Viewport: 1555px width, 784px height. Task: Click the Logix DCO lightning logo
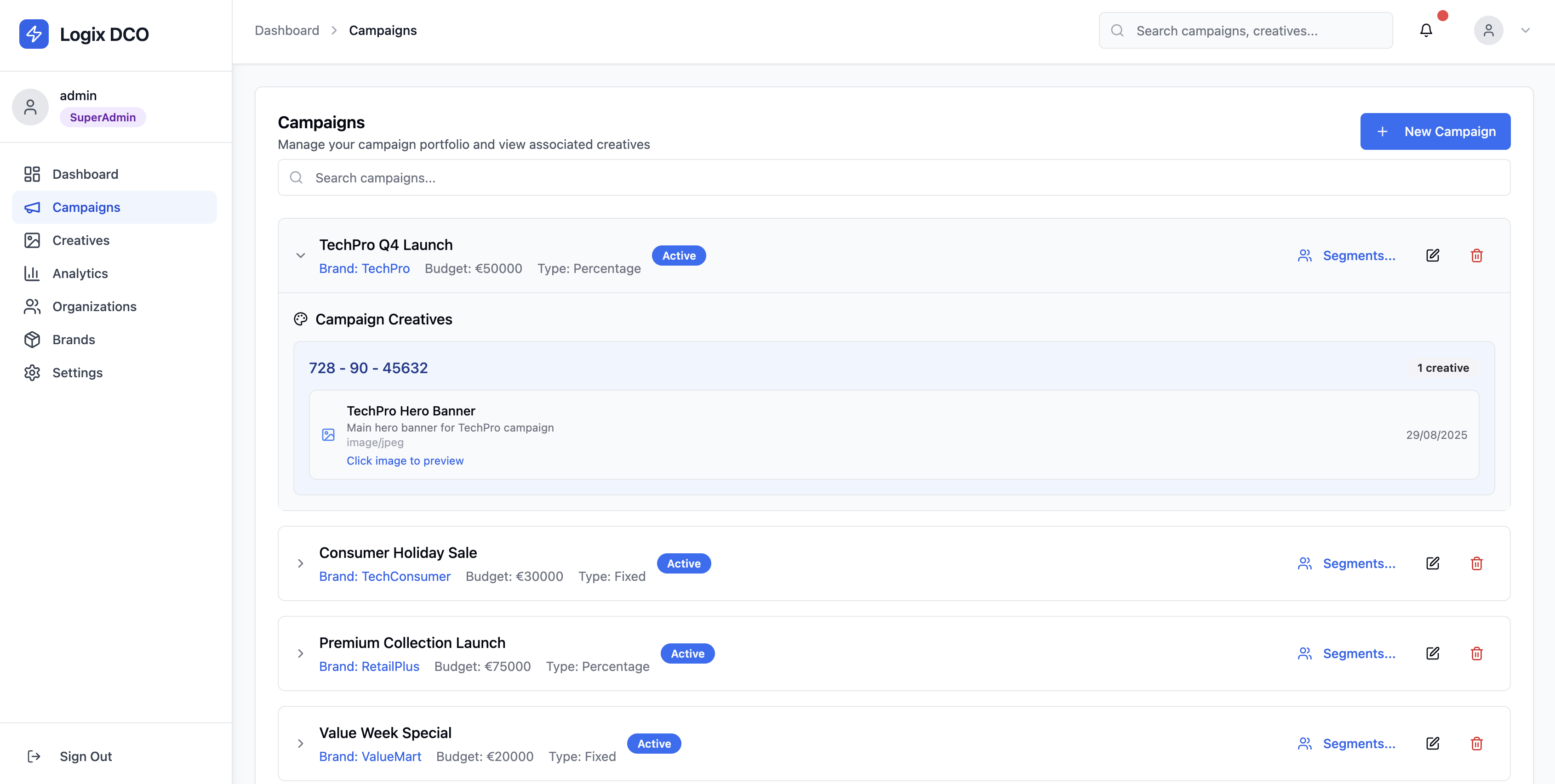(x=34, y=34)
